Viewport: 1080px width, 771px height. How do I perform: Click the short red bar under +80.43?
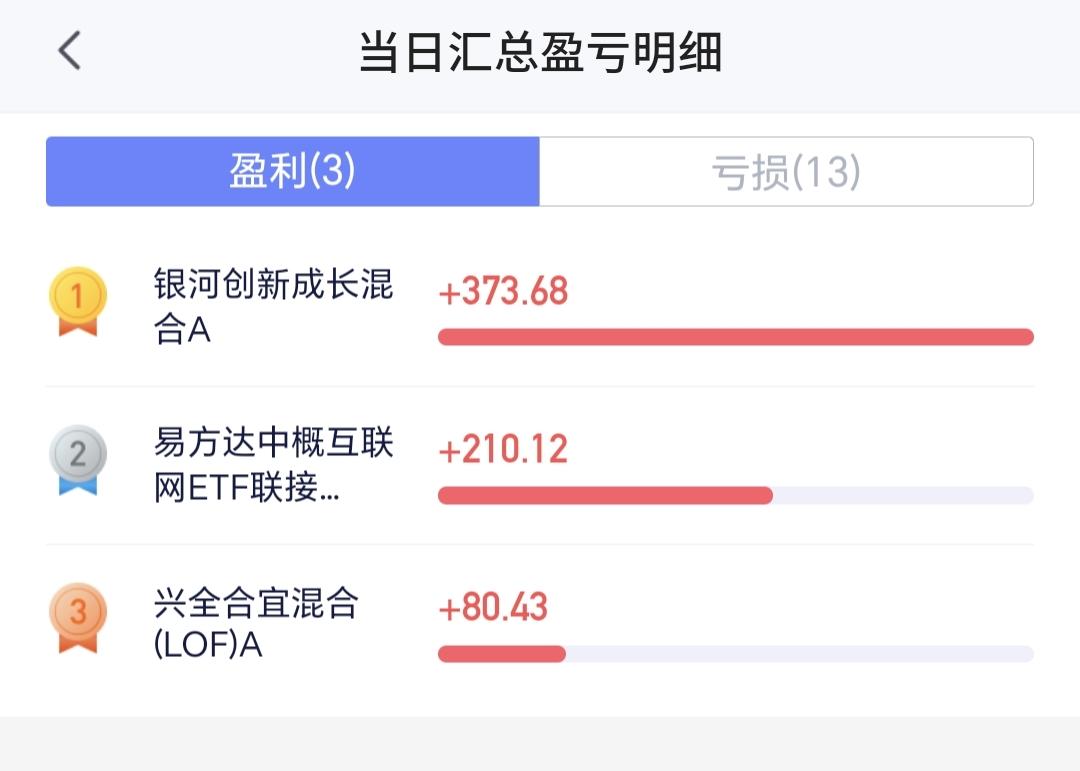click(502, 654)
